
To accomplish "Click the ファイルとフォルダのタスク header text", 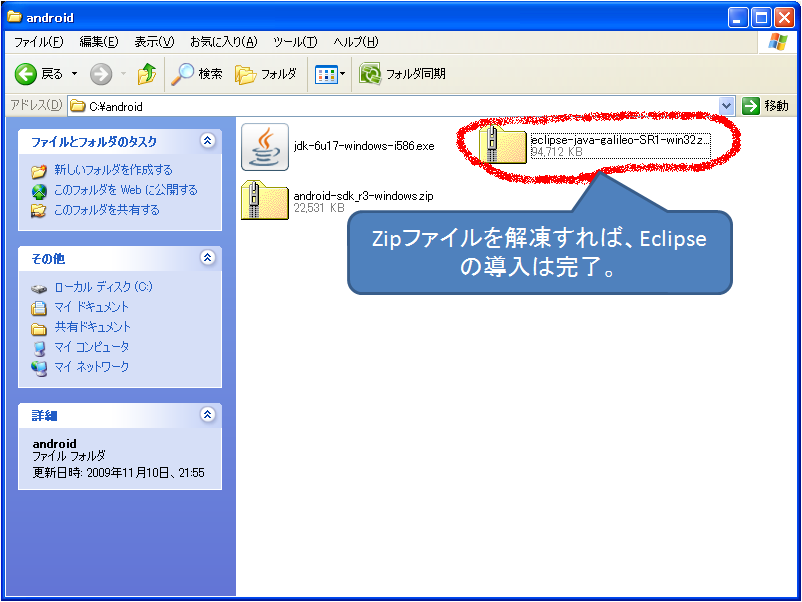I will click(x=94, y=142).
